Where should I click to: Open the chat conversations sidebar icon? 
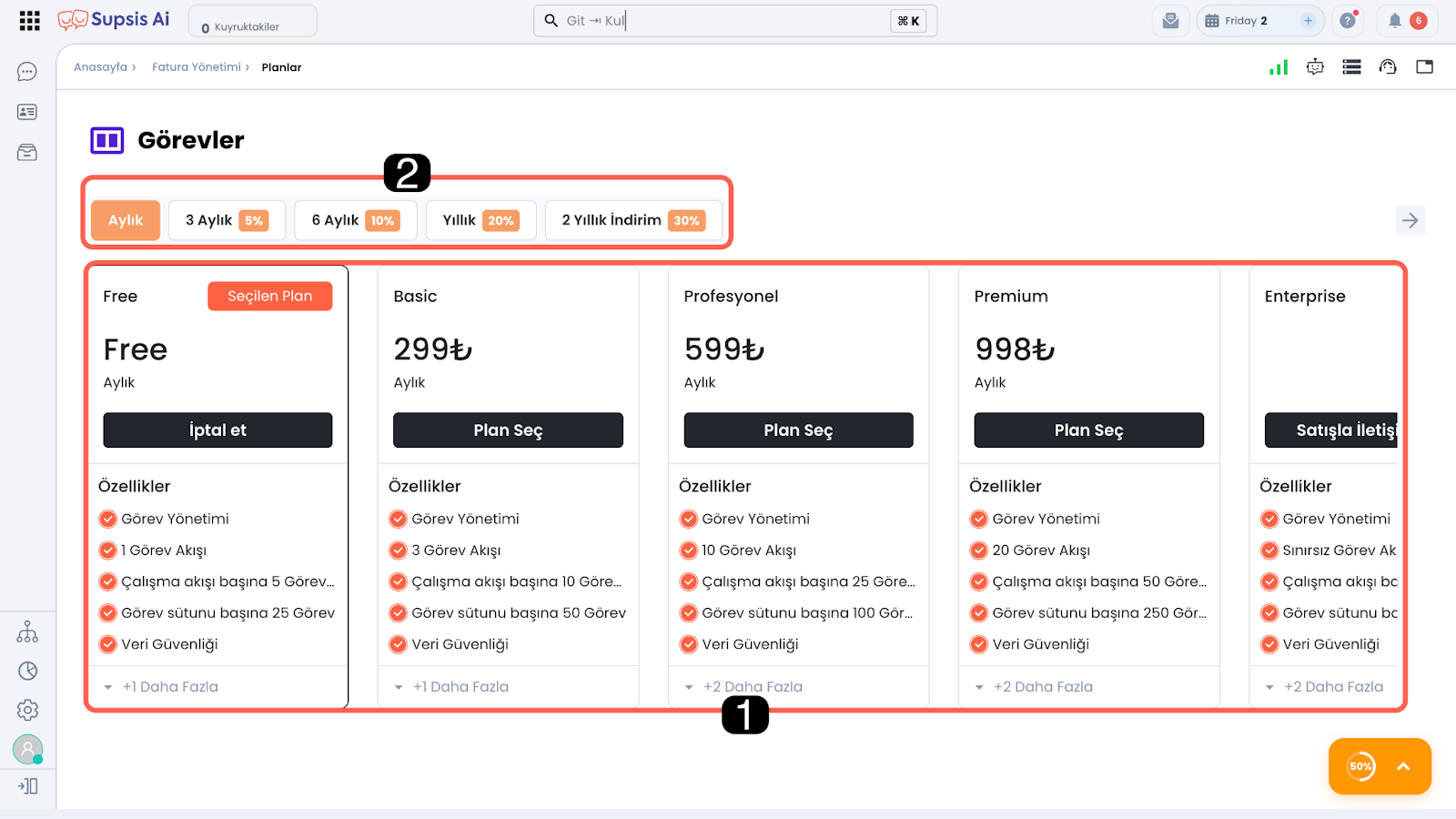27,72
